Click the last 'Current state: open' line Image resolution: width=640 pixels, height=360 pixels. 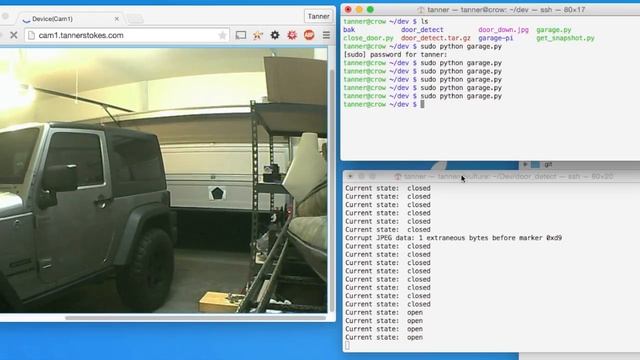[x=384, y=338]
